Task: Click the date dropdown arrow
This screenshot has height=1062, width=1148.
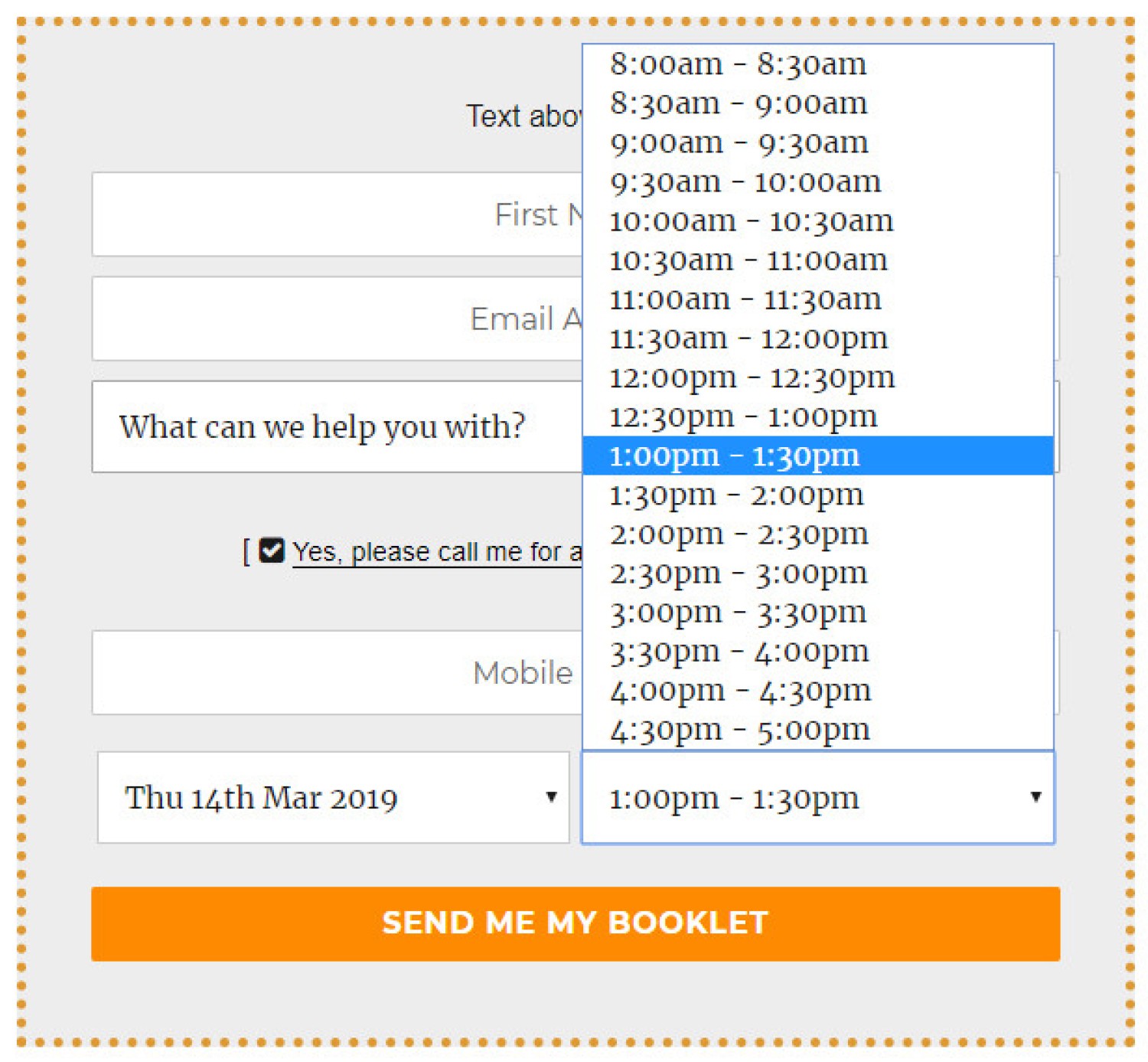Action: point(551,797)
